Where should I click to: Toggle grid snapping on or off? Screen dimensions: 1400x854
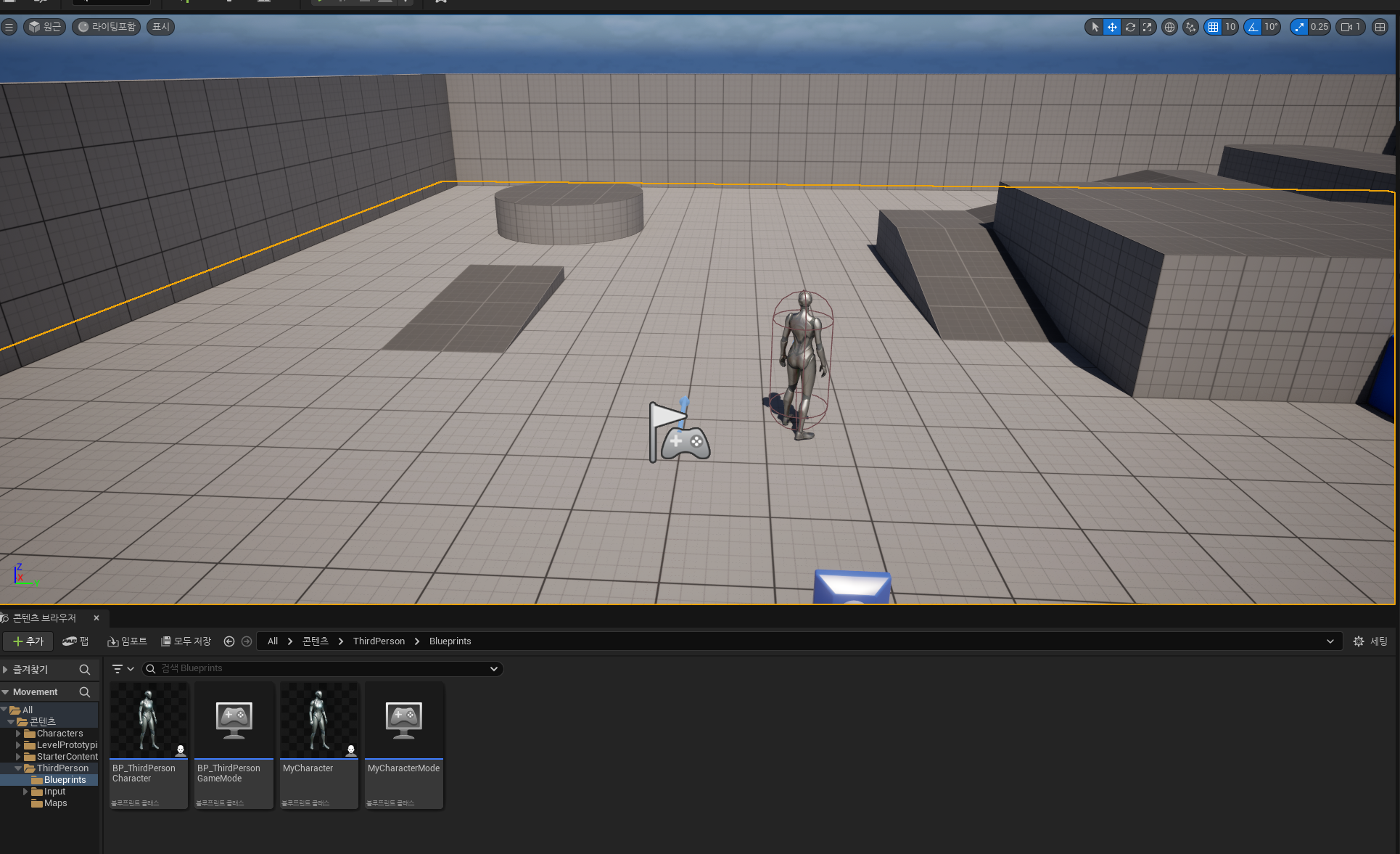(1213, 27)
